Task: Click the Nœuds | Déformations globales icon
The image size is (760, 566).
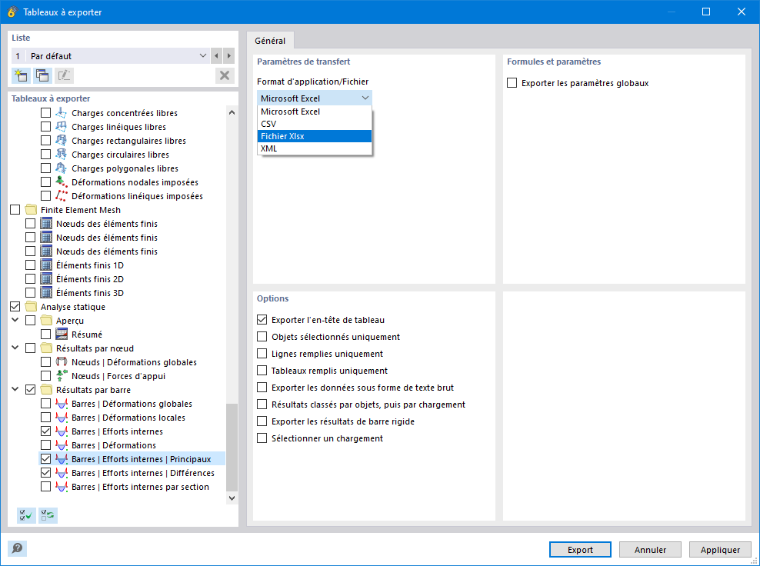Action: tap(61, 362)
